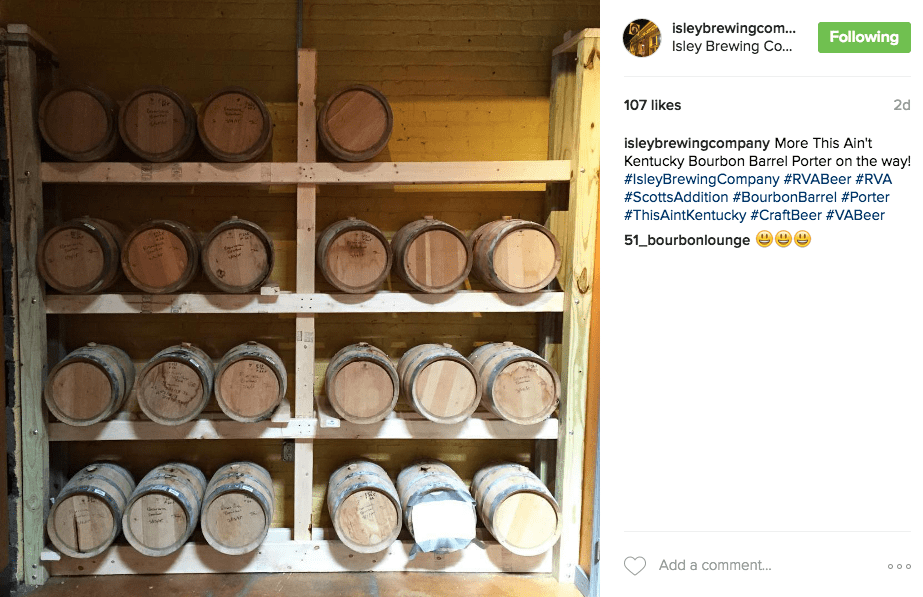Screen dimensions: 923x597
Task: Open commenter 51_bourbonlounge's profile
Action: [687, 240]
